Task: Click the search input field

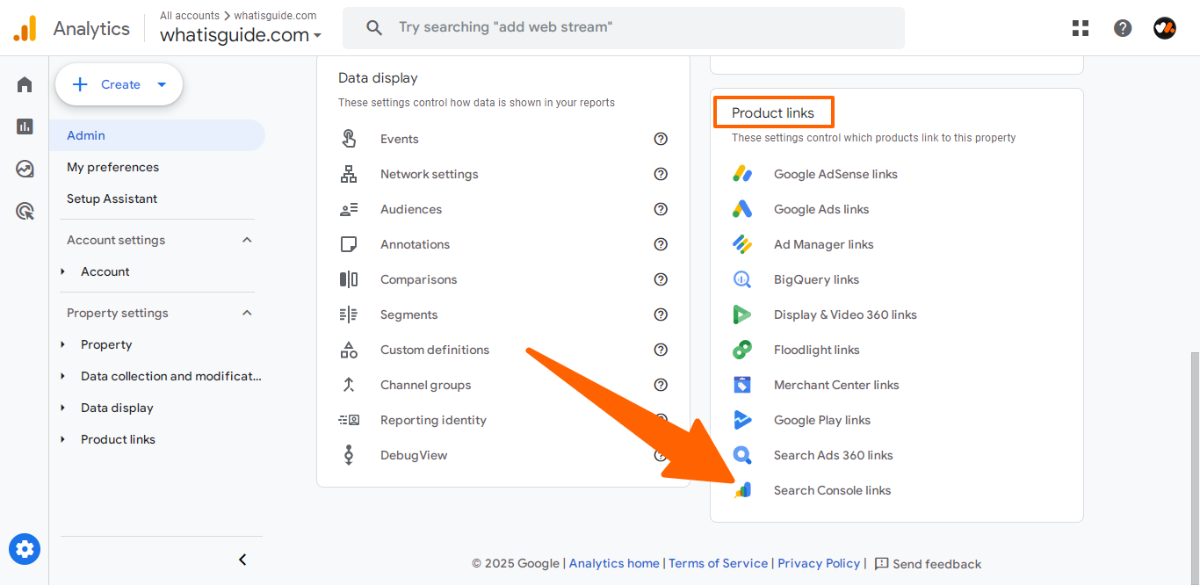Action: click(640, 28)
